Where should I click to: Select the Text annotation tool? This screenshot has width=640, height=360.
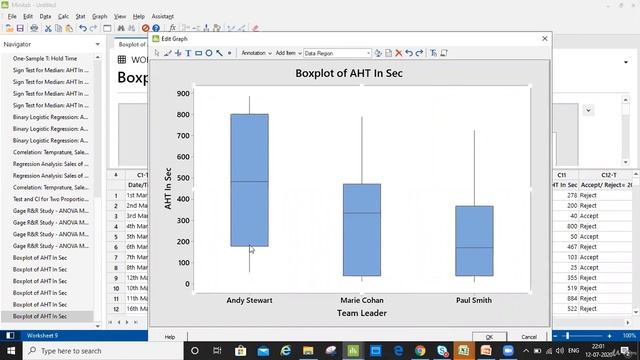point(188,53)
